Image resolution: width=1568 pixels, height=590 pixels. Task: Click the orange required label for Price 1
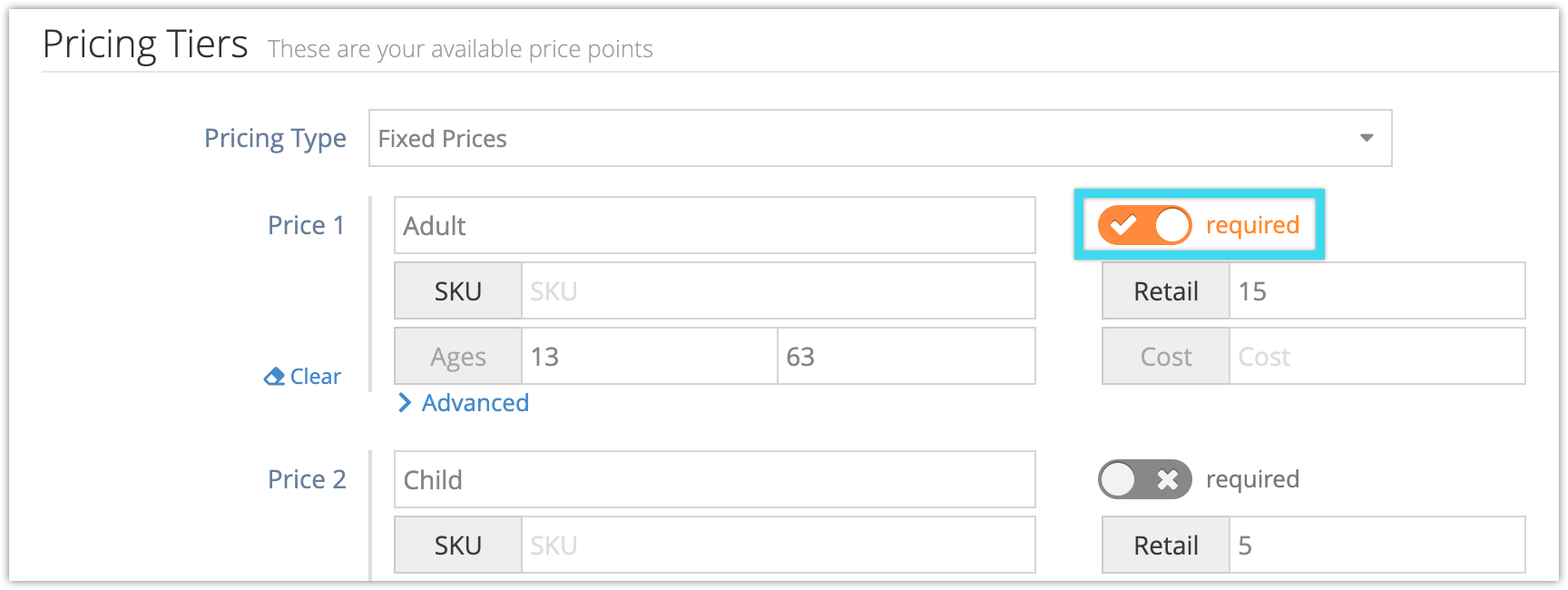[1252, 225]
